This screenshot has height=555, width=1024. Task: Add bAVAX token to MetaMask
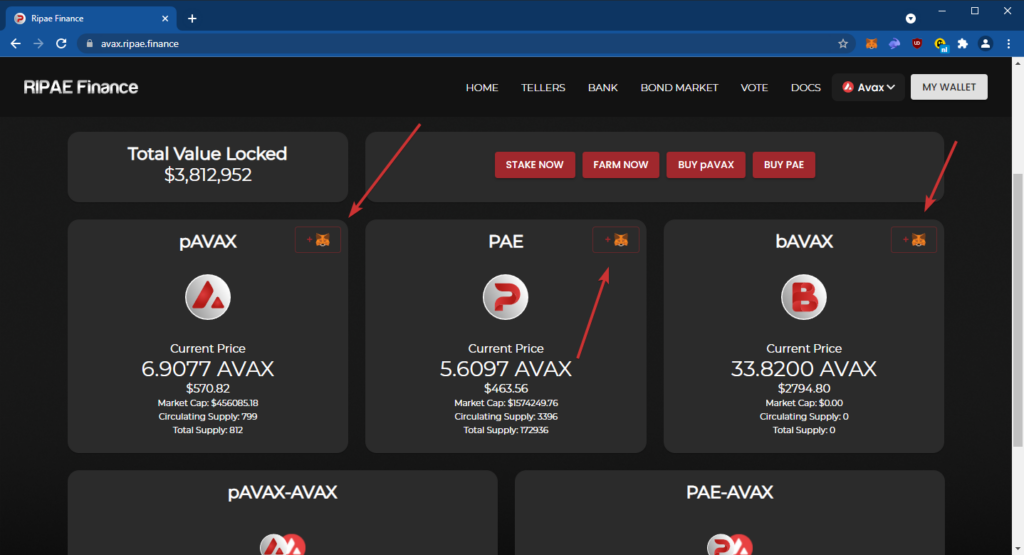pyautogui.click(x=914, y=240)
